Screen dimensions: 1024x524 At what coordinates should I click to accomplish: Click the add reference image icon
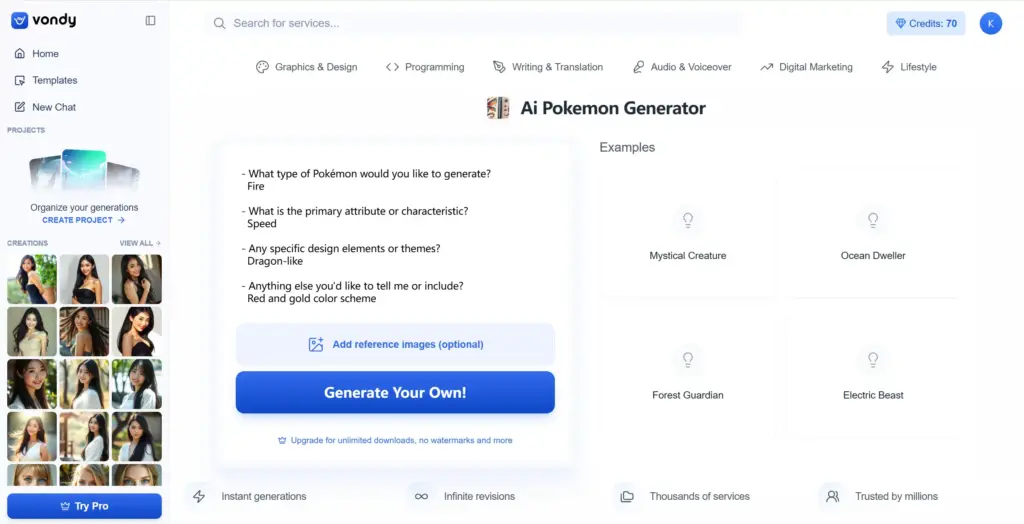[x=316, y=344]
